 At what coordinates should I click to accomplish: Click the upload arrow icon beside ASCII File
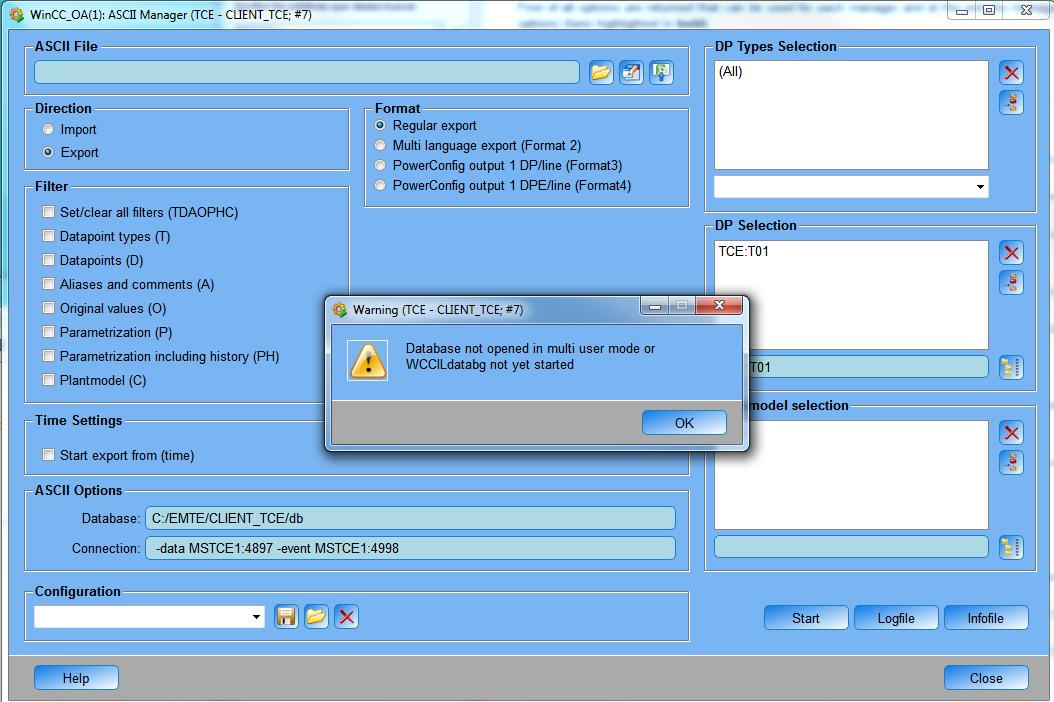pyautogui.click(x=661, y=73)
